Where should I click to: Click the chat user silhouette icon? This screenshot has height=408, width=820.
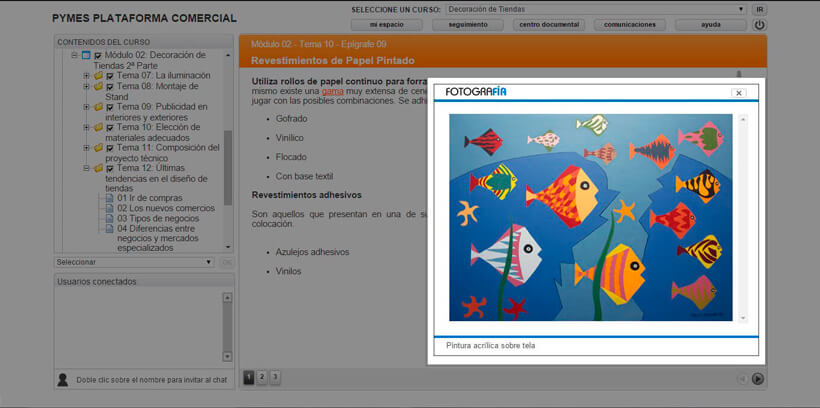coord(62,380)
